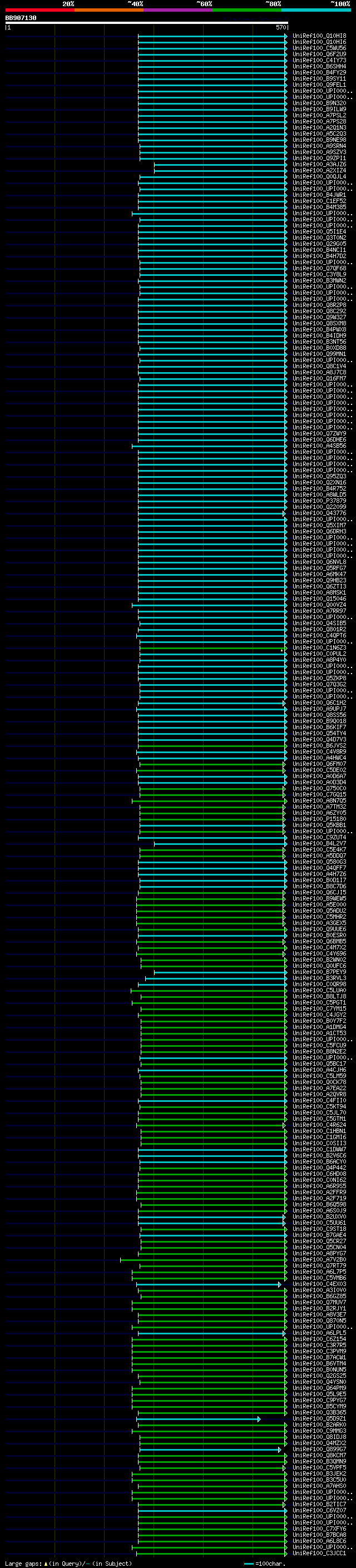Click the purple ~60% identity legend segment
The height and width of the screenshot is (1568, 356).
[x=177, y=10]
